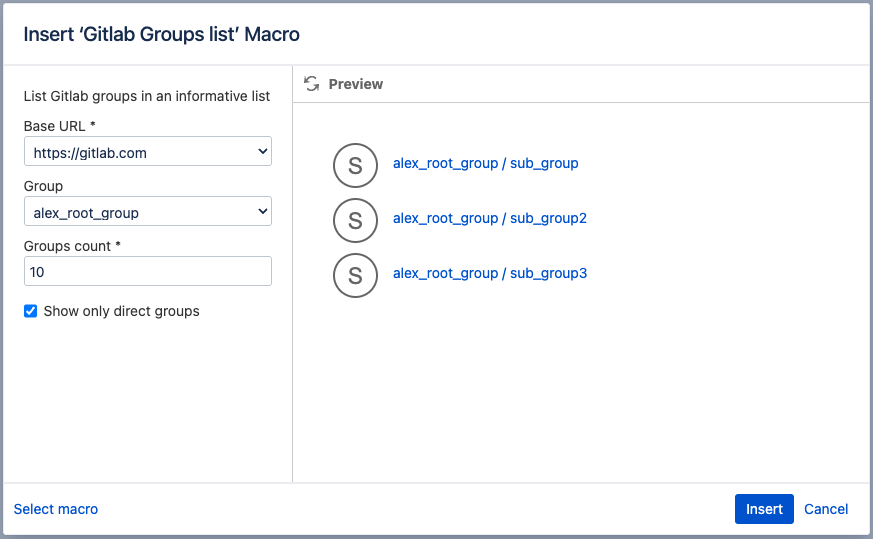Open the Base URL dropdown
The height and width of the screenshot is (539, 873).
point(148,153)
